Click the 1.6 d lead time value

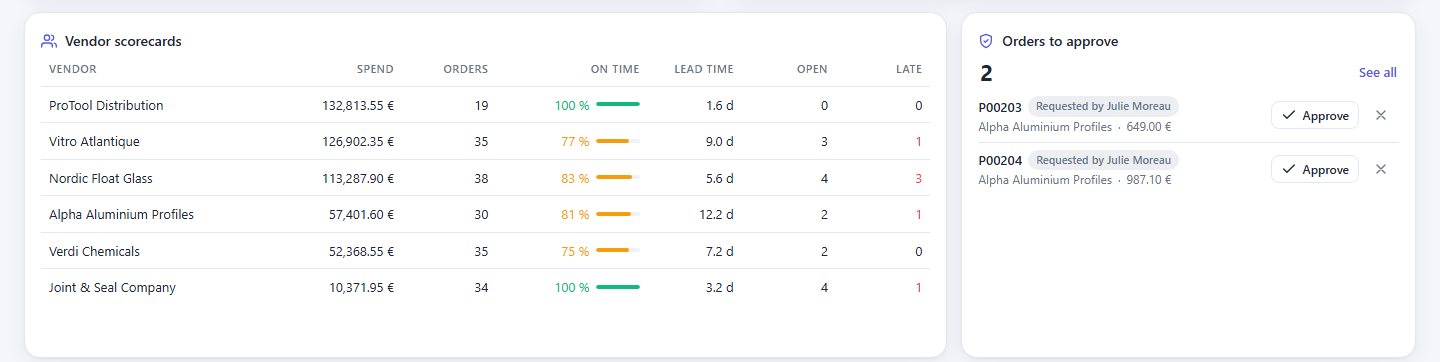719,105
